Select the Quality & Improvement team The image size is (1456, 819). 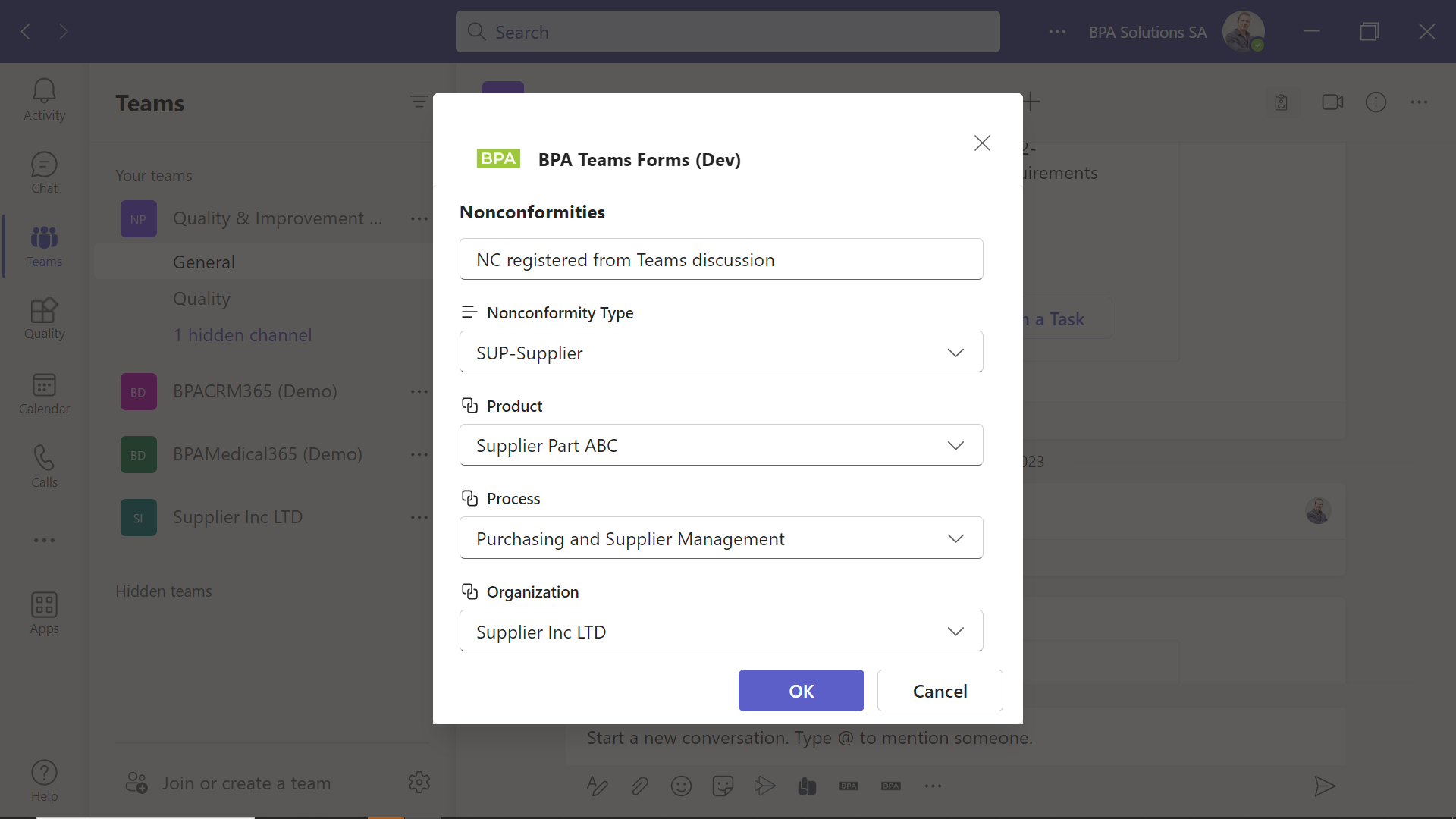278,219
